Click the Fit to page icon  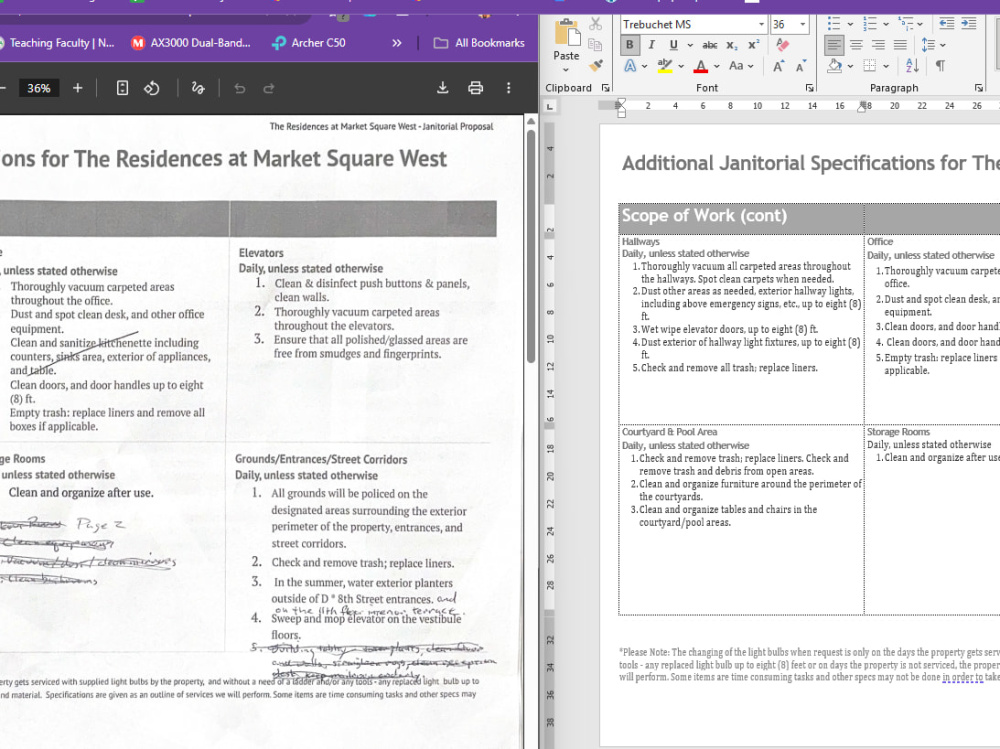tap(122, 88)
